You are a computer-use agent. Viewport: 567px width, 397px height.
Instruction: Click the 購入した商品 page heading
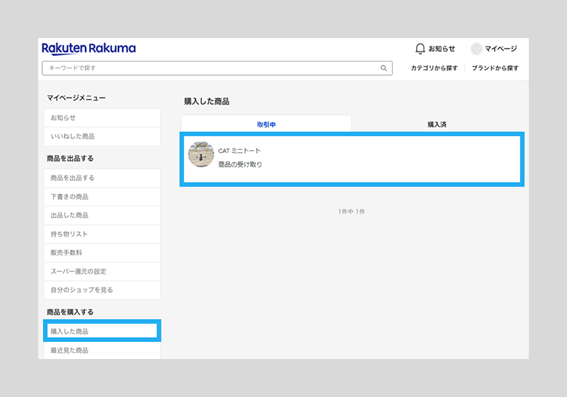[x=206, y=101]
